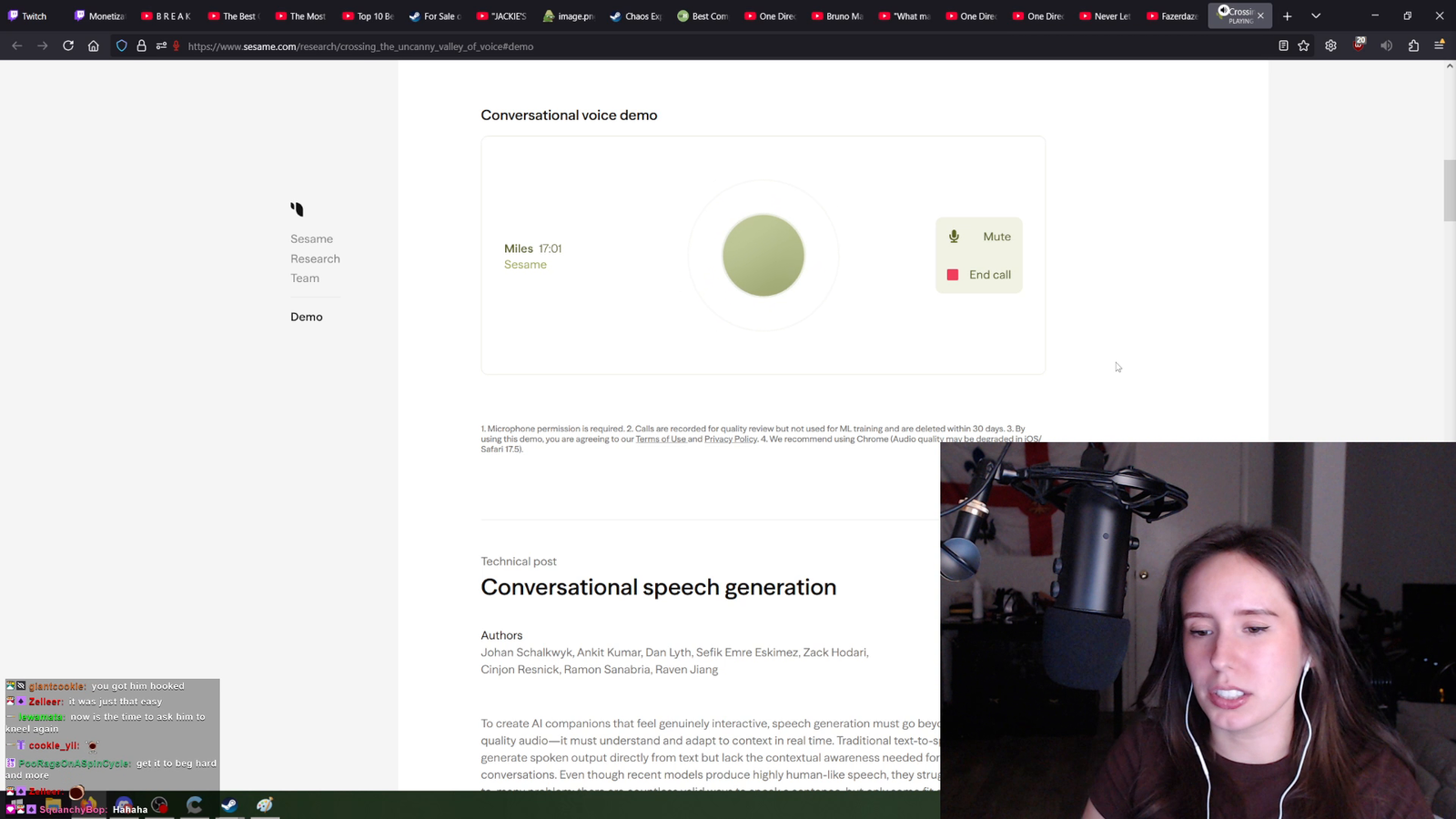Click the "Conversational voice demo" heading
The width and height of the screenshot is (1456, 819).
click(x=569, y=115)
